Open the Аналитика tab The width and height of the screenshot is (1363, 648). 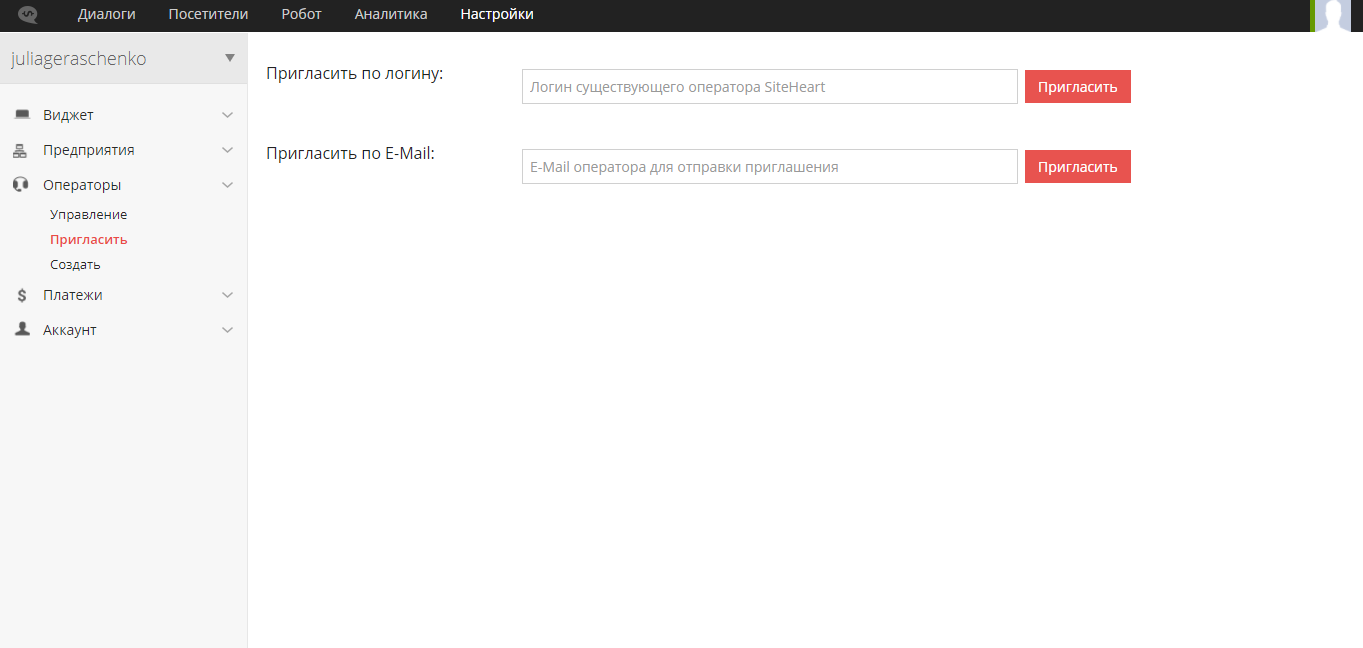[391, 14]
